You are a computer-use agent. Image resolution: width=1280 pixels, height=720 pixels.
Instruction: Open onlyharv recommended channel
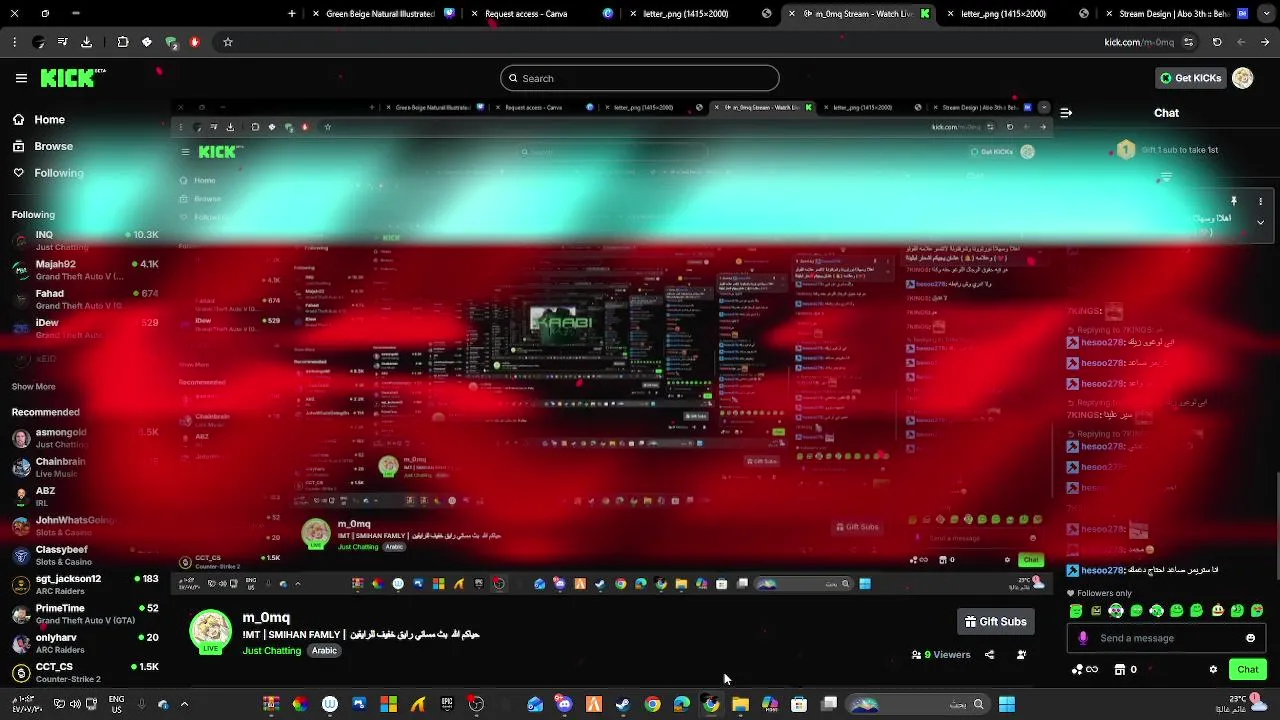85,643
